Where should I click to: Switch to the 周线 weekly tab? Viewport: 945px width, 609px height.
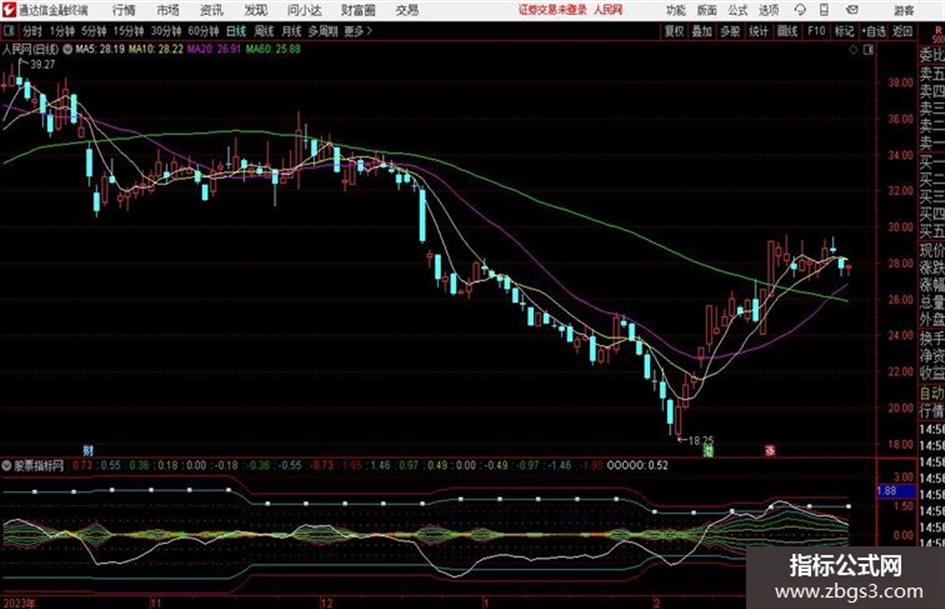[x=264, y=31]
